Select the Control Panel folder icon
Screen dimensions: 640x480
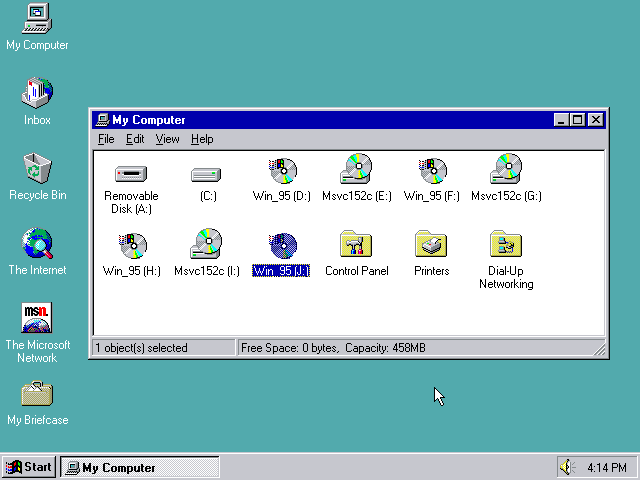click(x=356, y=244)
